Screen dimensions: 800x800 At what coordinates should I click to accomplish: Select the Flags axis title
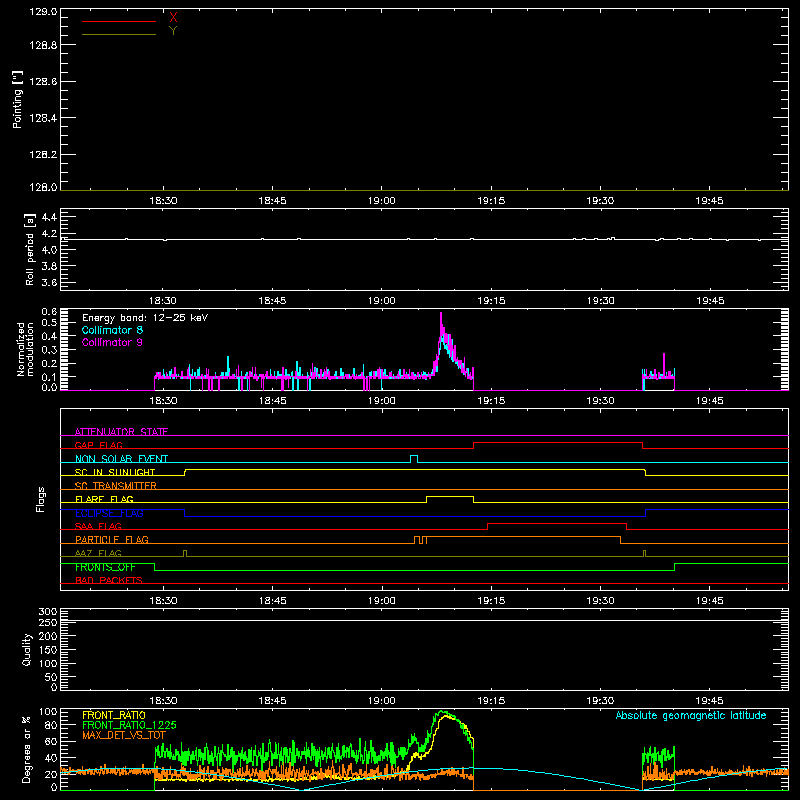point(41,499)
